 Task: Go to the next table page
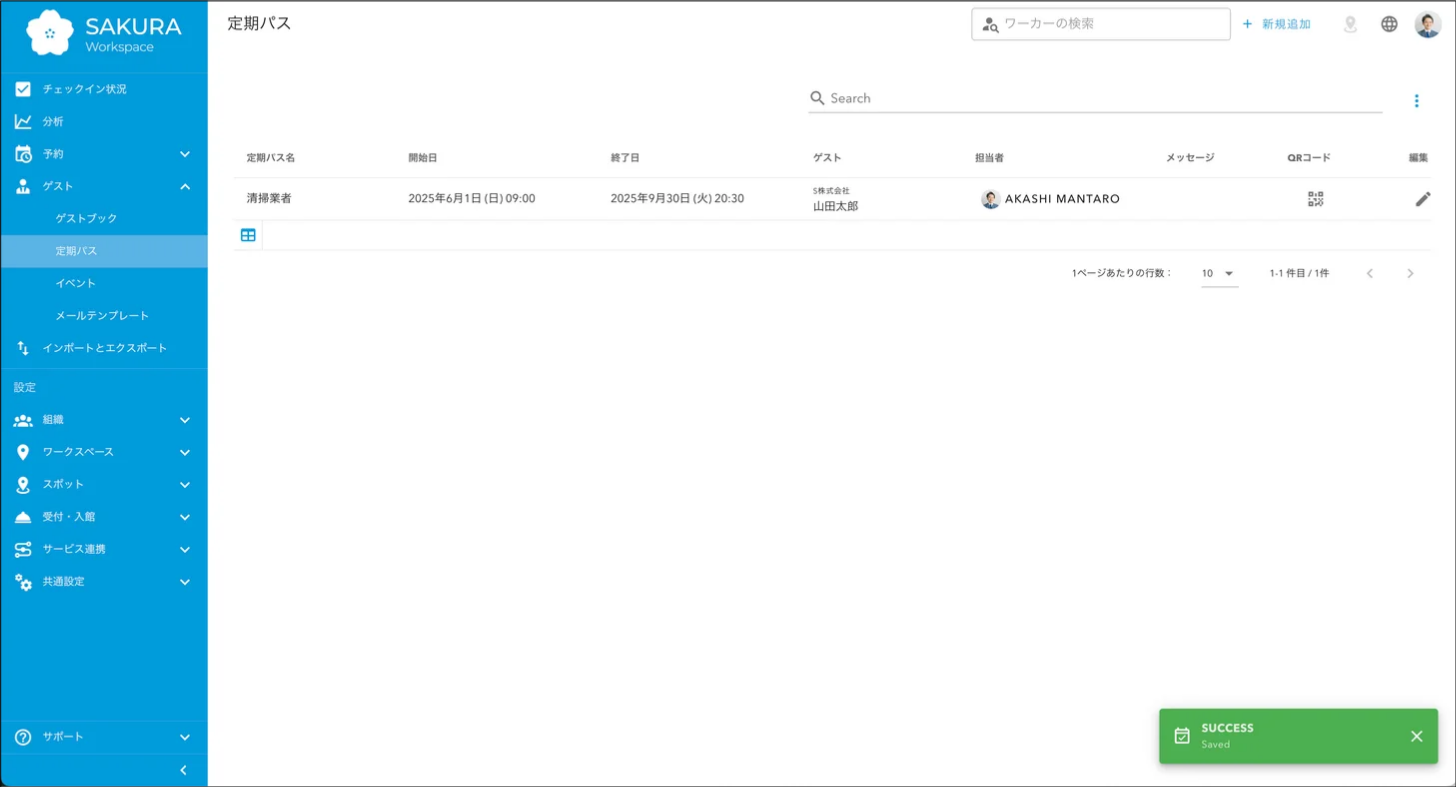click(1410, 273)
